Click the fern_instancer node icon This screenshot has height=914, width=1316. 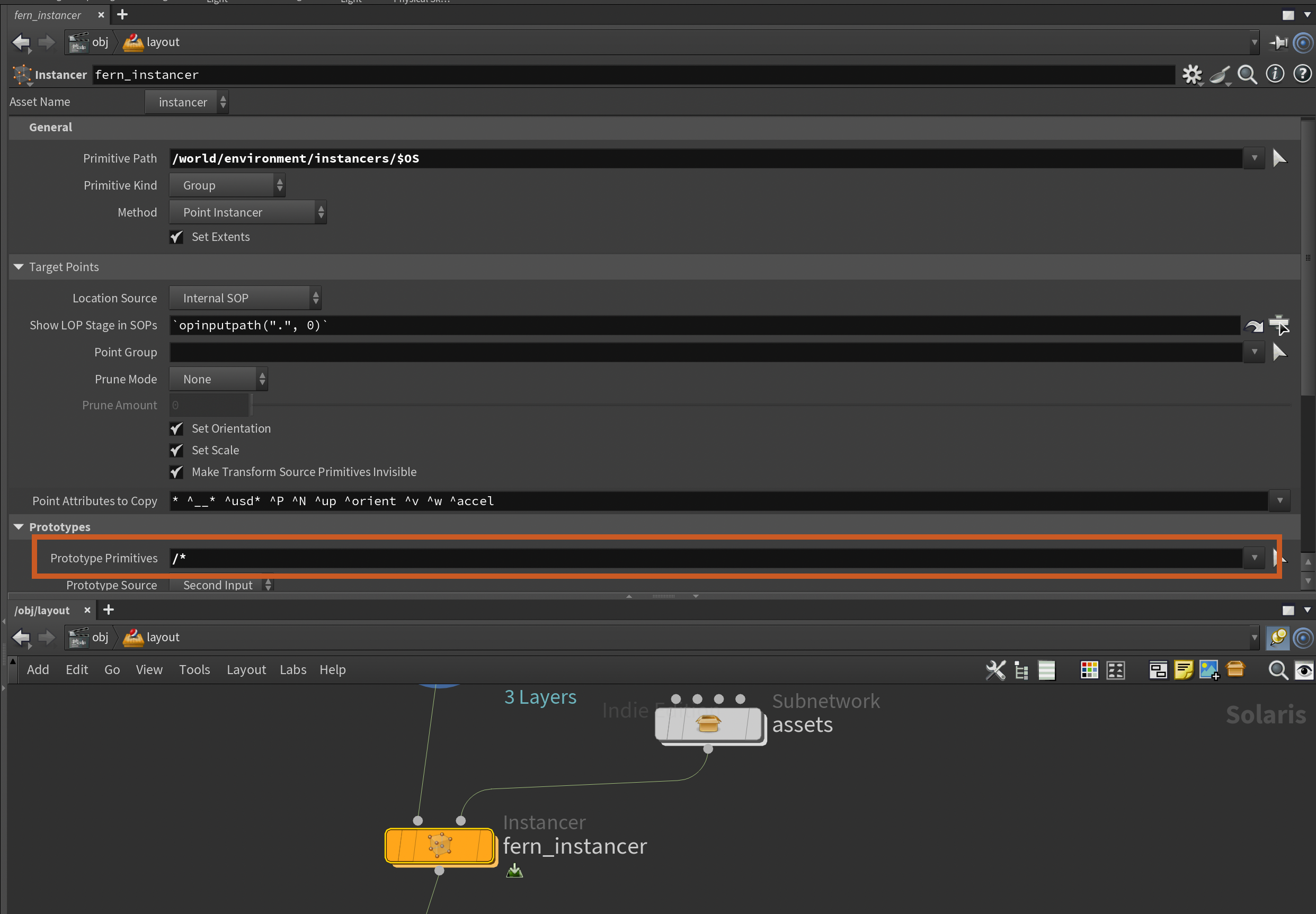(x=439, y=845)
